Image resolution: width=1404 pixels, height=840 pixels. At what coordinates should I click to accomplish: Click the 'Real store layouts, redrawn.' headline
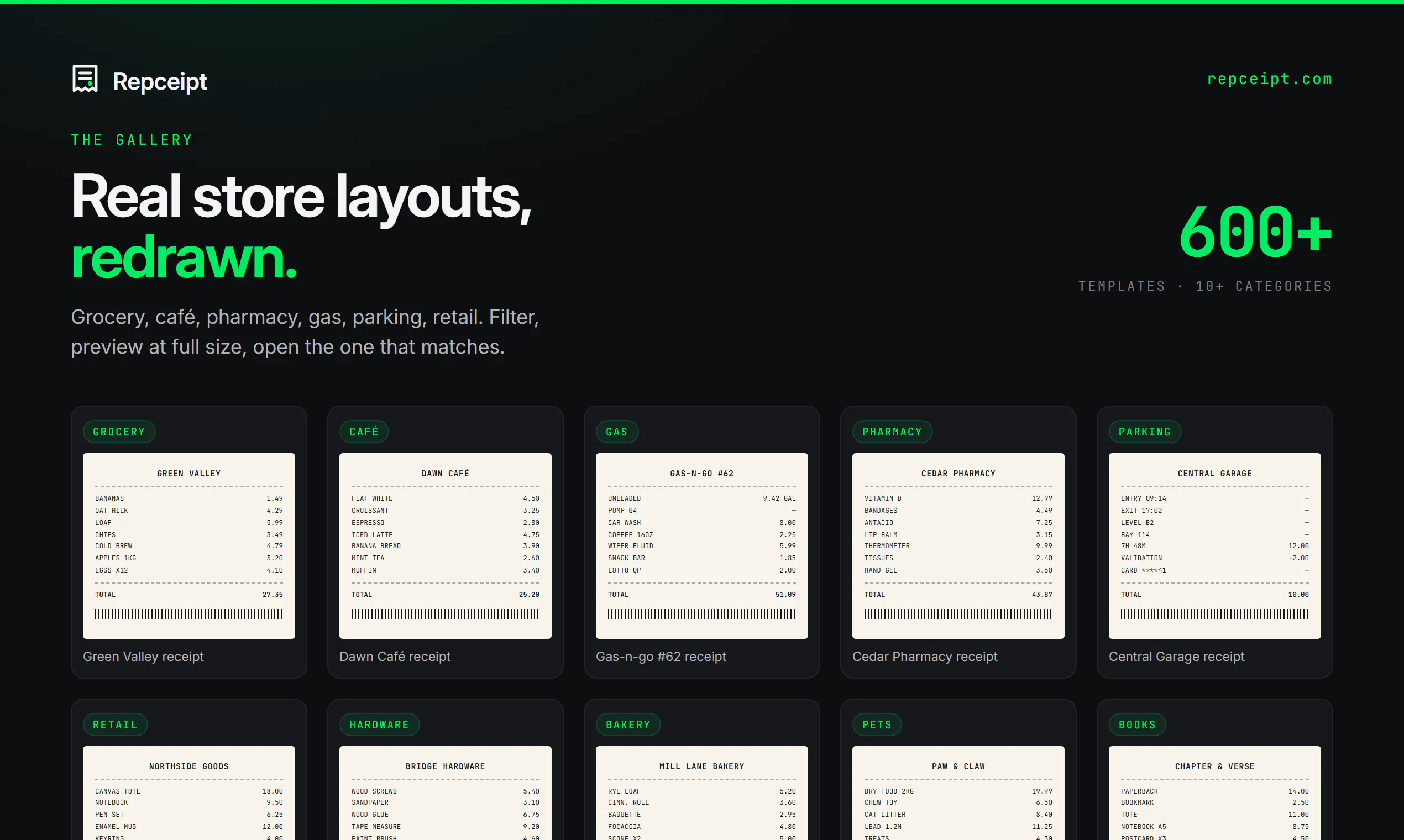click(x=302, y=227)
